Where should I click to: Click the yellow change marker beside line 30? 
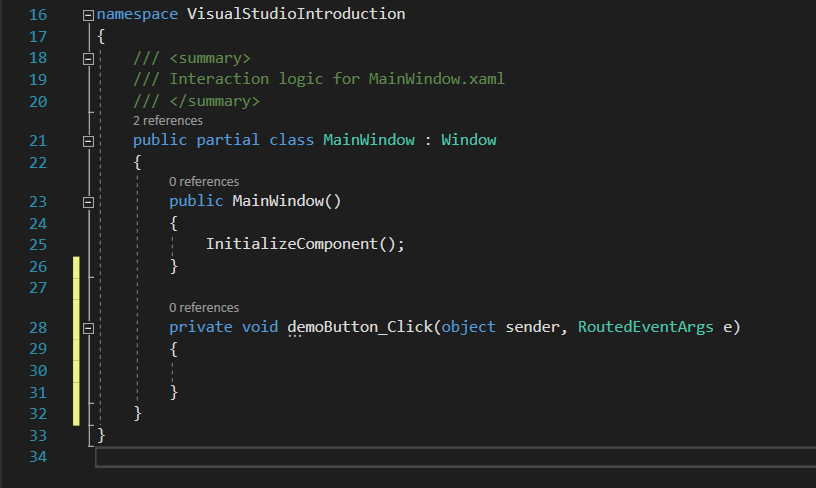(x=77, y=370)
